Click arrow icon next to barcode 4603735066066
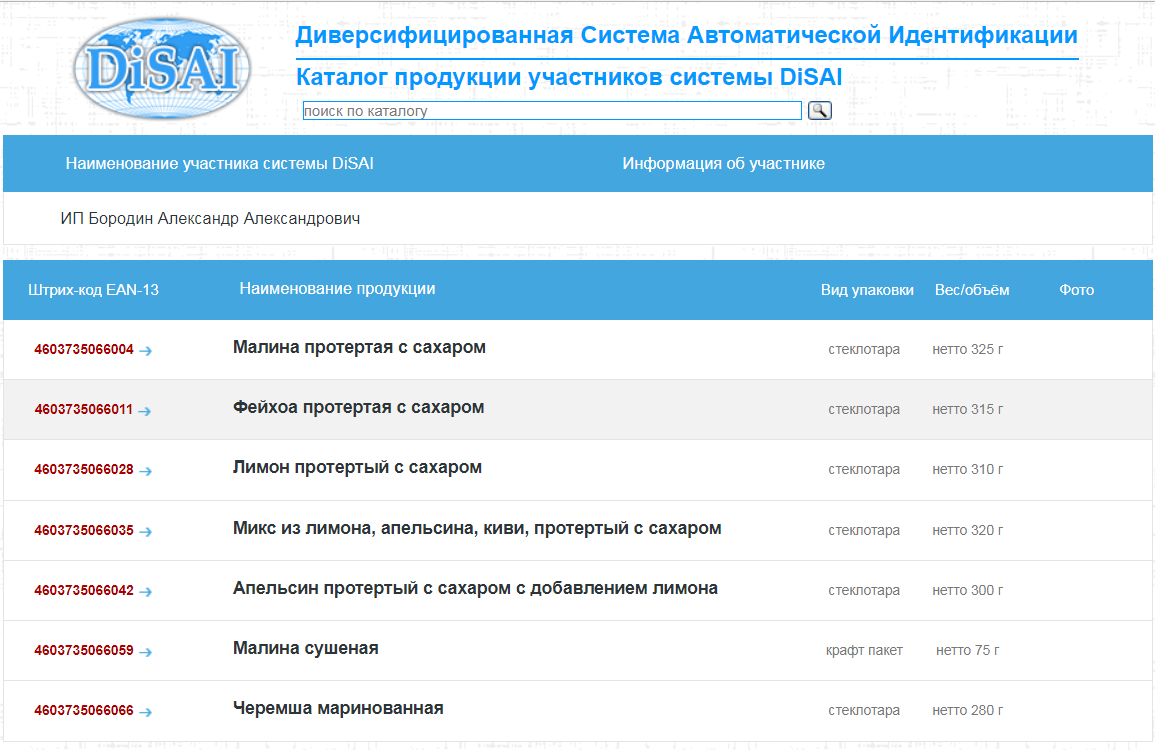The height and width of the screenshot is (750, 1155). coord(146,711)
